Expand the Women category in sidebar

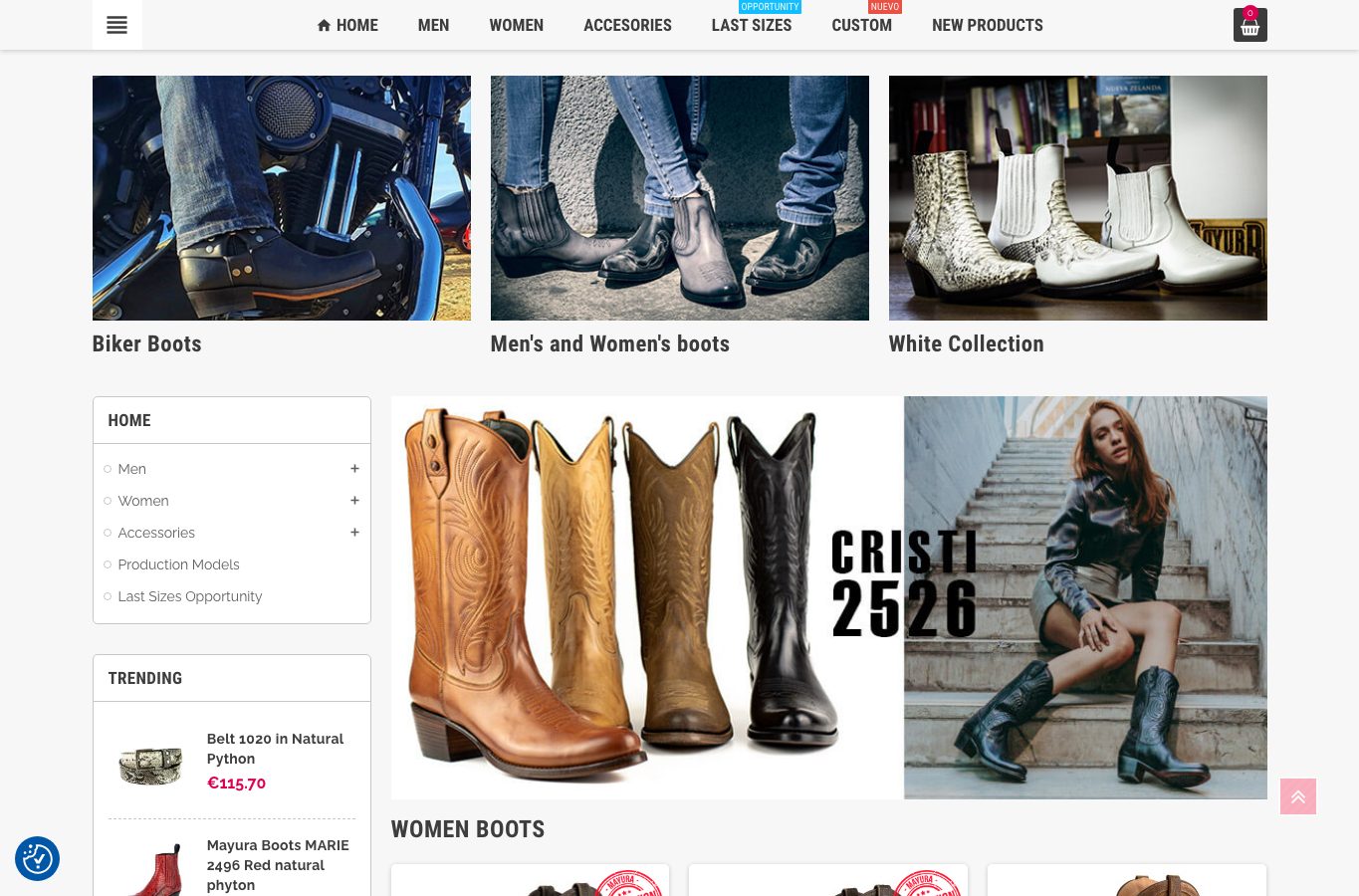(354, 501)
